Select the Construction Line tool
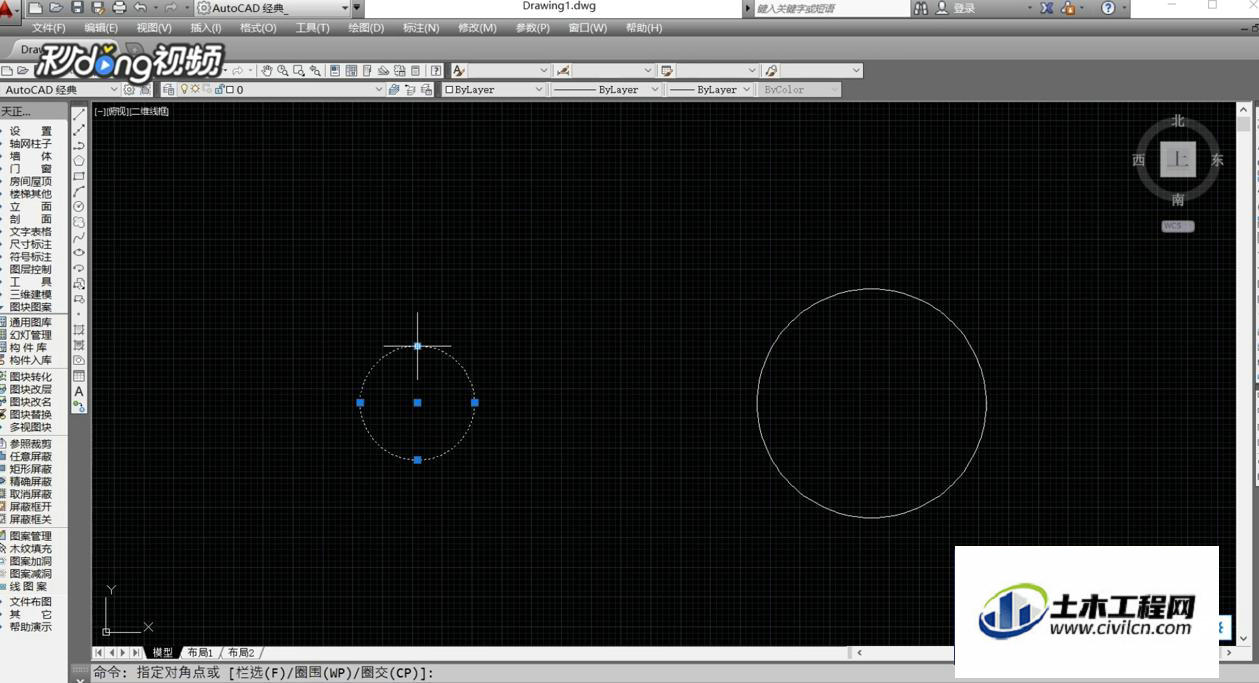The width and height of the screenshot is (1259, 683). (79, 130)
